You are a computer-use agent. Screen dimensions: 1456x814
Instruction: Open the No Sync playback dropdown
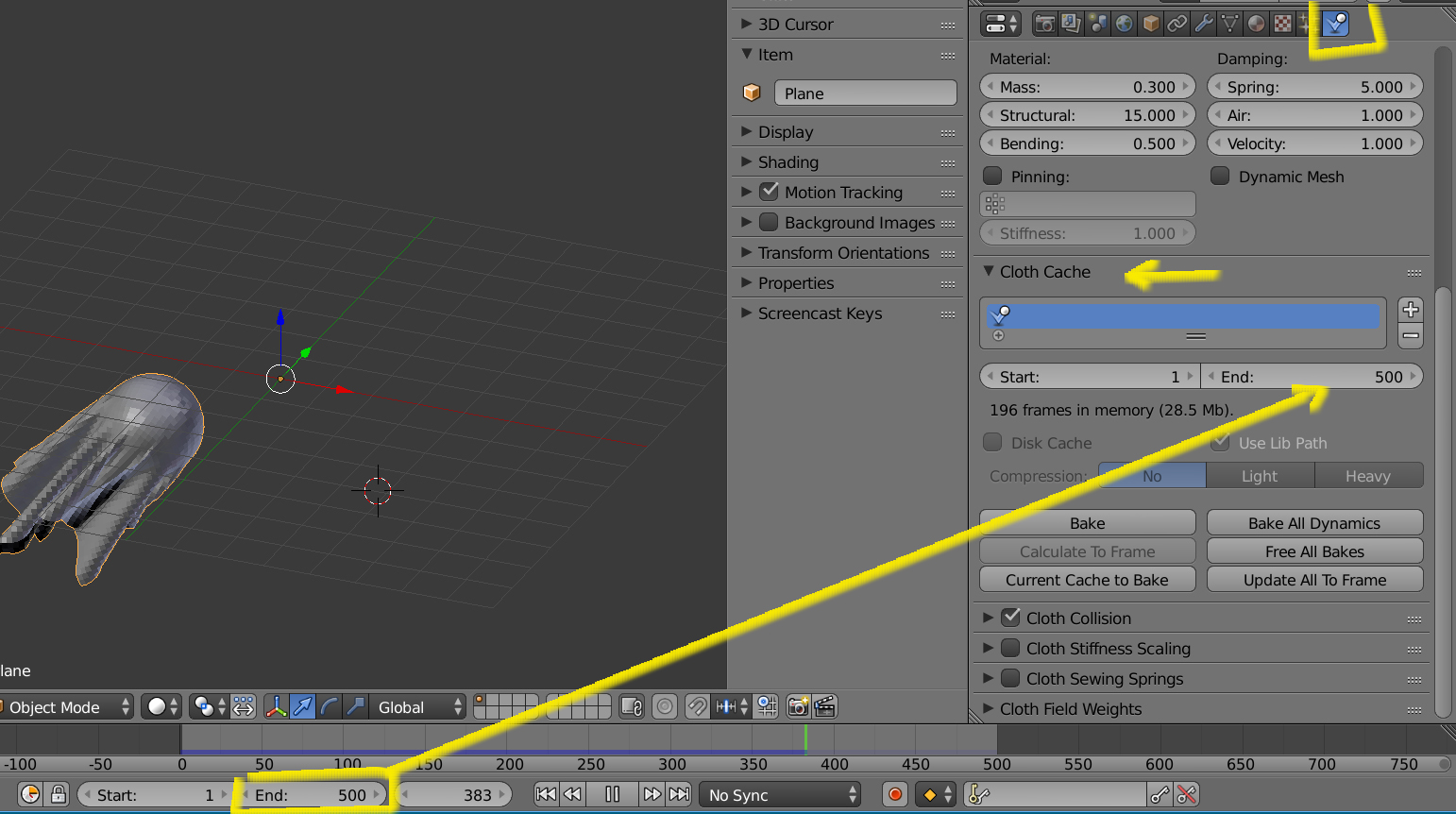point(782,795)
